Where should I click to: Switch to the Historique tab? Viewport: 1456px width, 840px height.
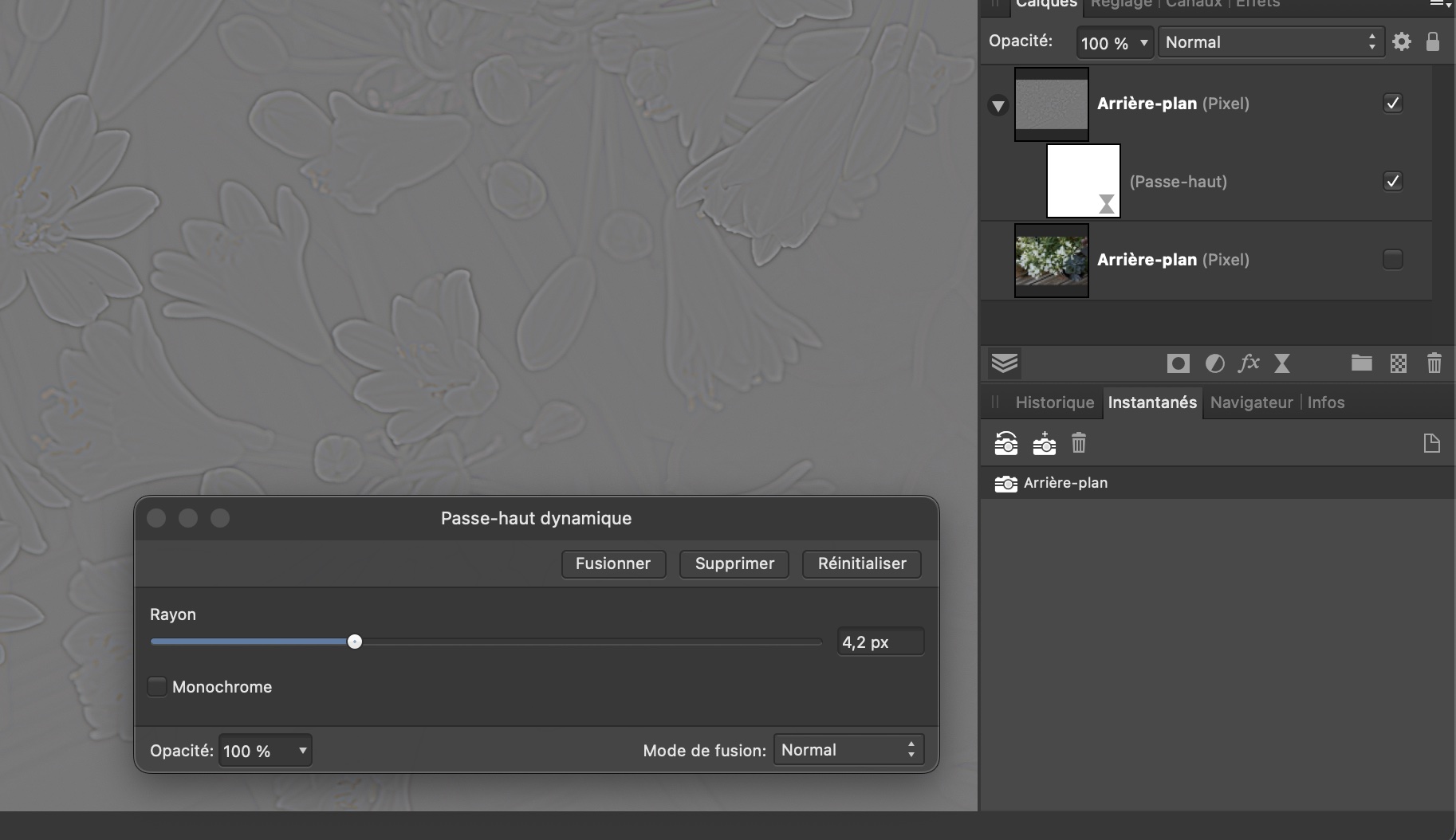[x=1054, y=402]
